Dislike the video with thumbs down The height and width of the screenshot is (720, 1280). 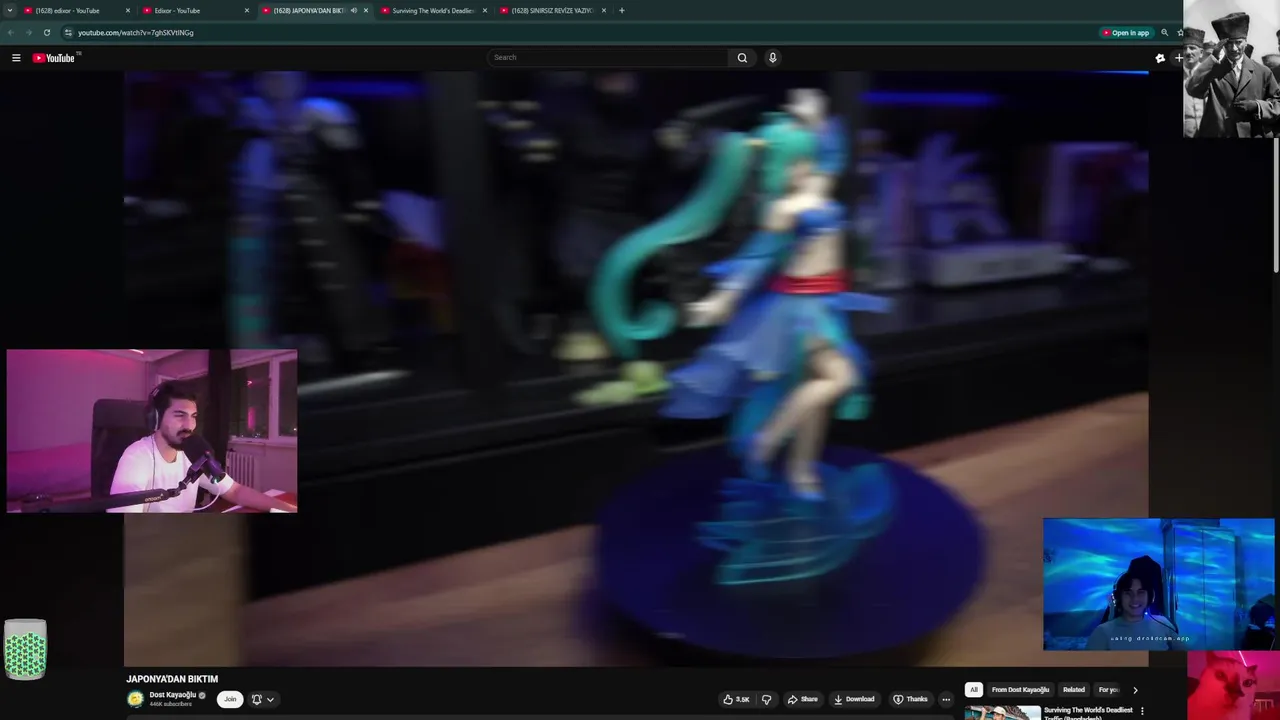(767, 699)
